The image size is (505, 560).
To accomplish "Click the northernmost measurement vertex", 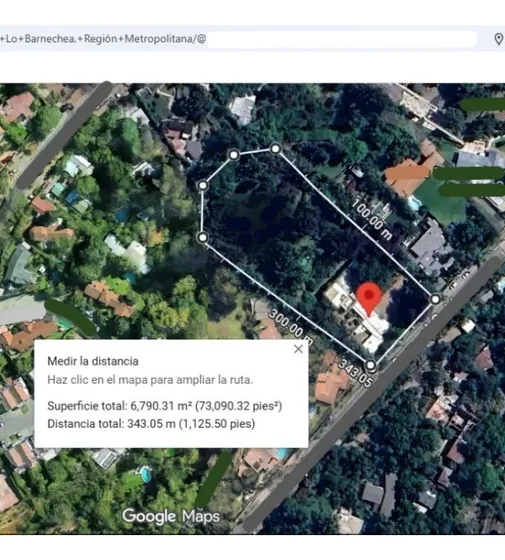I will [x=275, y=148].
